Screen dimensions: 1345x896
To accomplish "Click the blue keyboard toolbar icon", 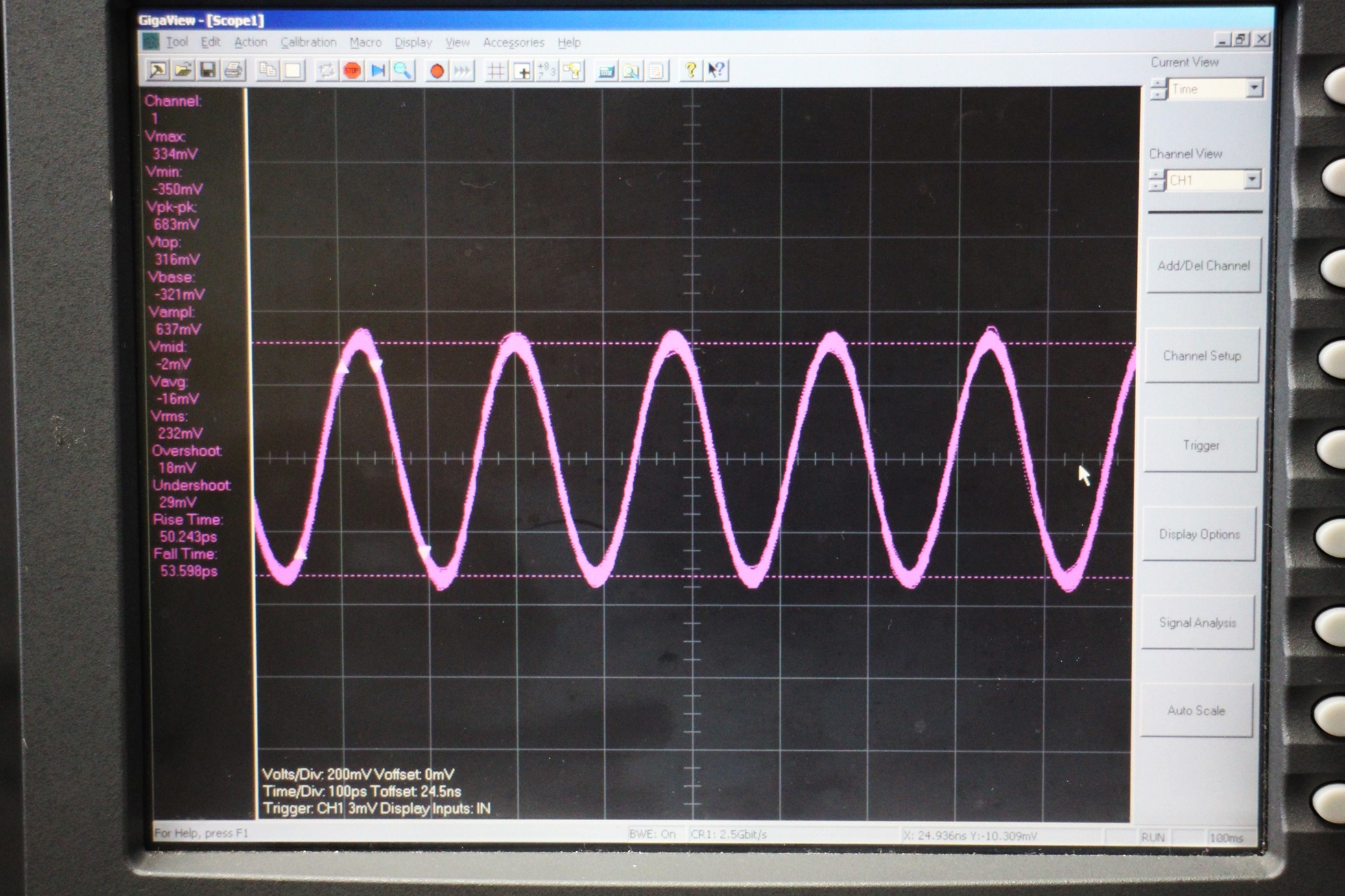I will point(606,70).
